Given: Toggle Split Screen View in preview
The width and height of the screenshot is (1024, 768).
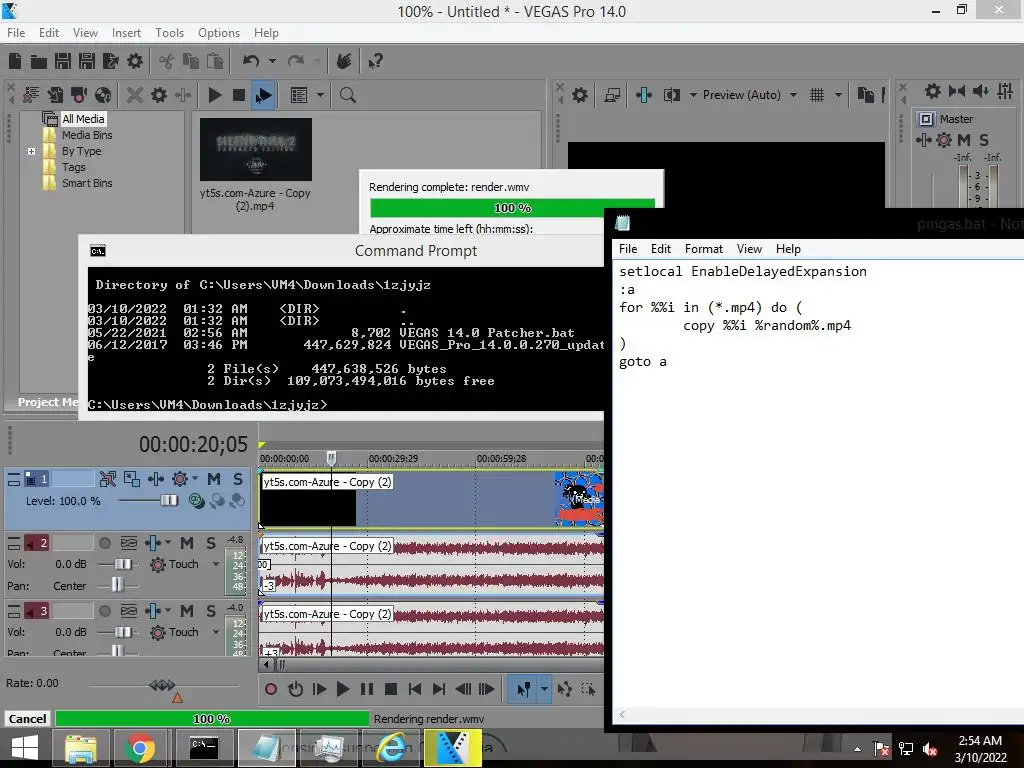Looking at the screenshot, I should click(671, 95).
